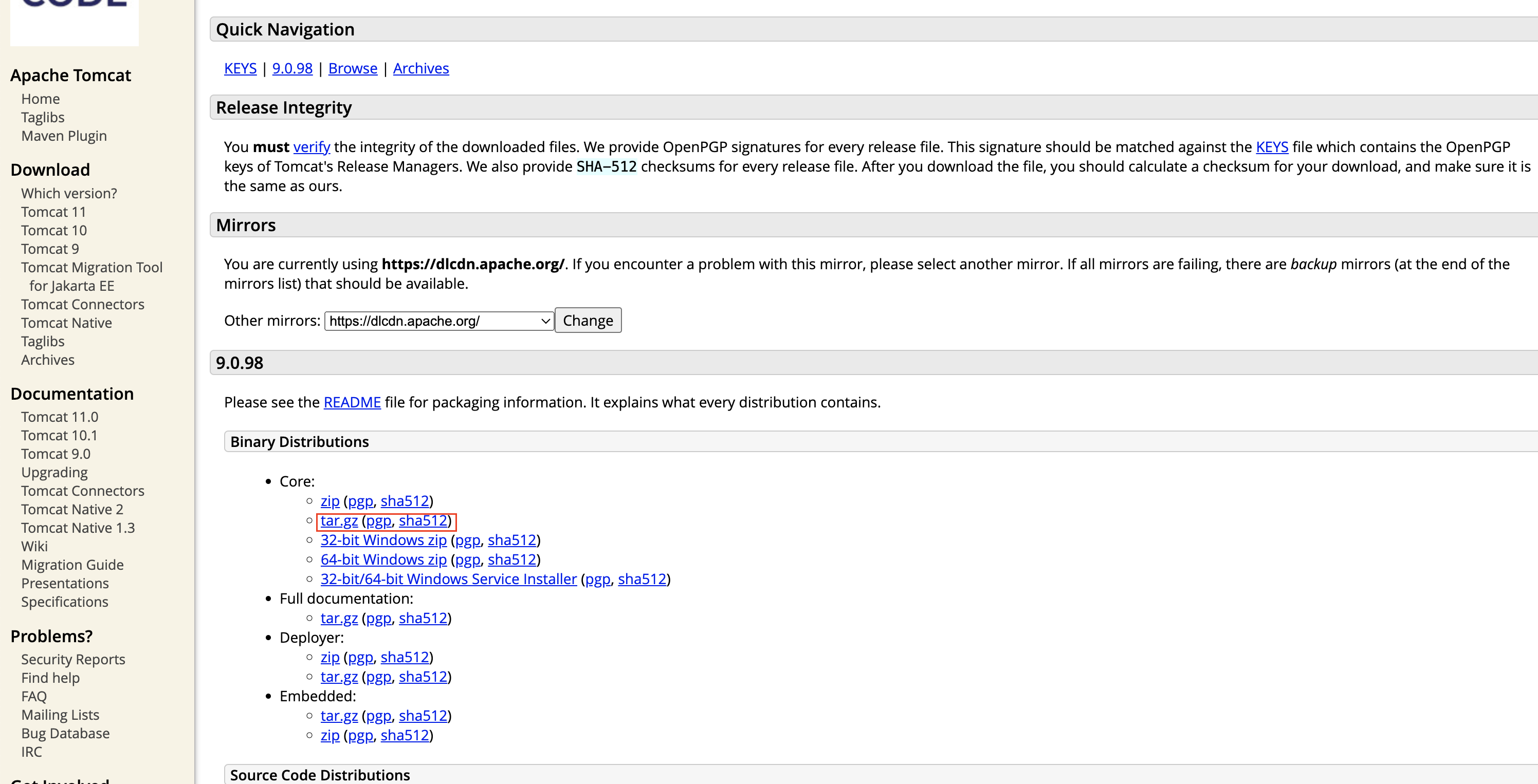Download 64-bit Windows zip
The width and height of the screenshot is (1538, 784).
click(383, 559)
